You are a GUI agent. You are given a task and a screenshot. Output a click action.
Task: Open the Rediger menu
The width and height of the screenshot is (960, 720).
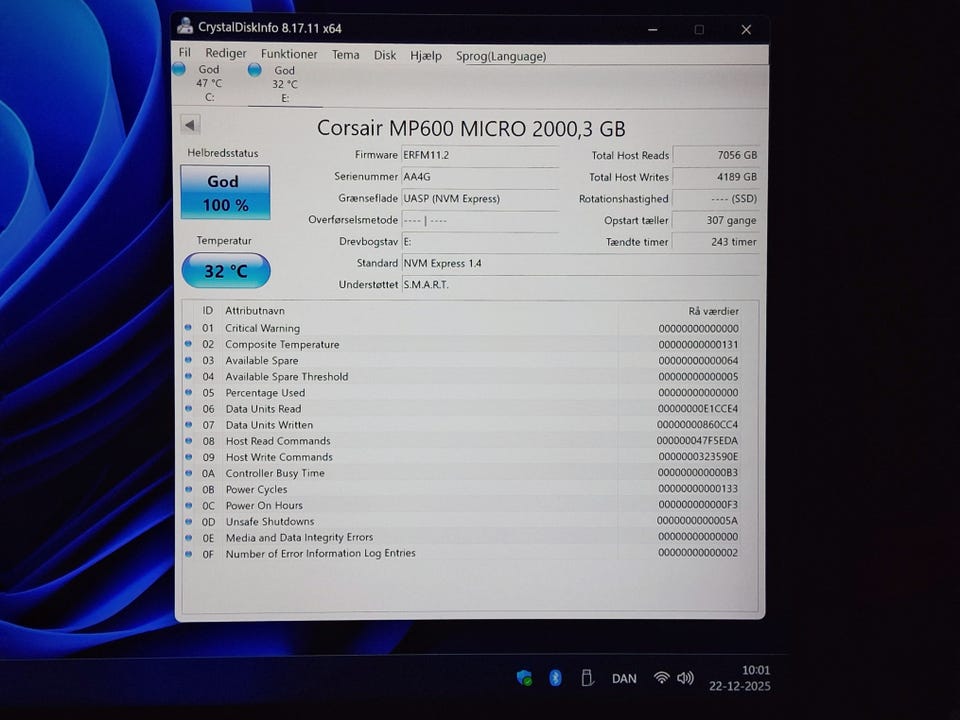tap(225, 53)
